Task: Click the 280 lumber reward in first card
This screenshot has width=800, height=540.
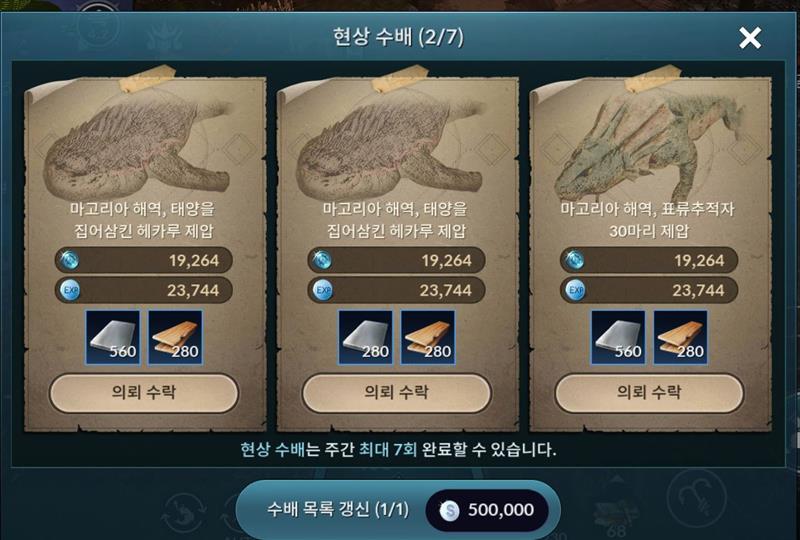Action: click(175, 337)
